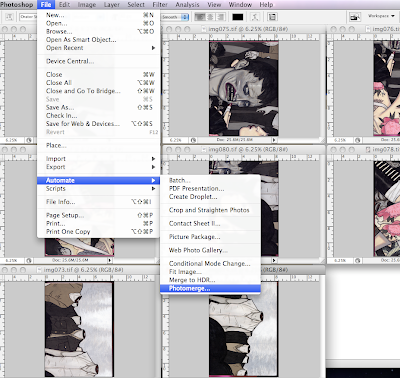This screenshot has height=378, width=400.
Task: Expand the Import submenu arrow
Action: tap(153, 159)
